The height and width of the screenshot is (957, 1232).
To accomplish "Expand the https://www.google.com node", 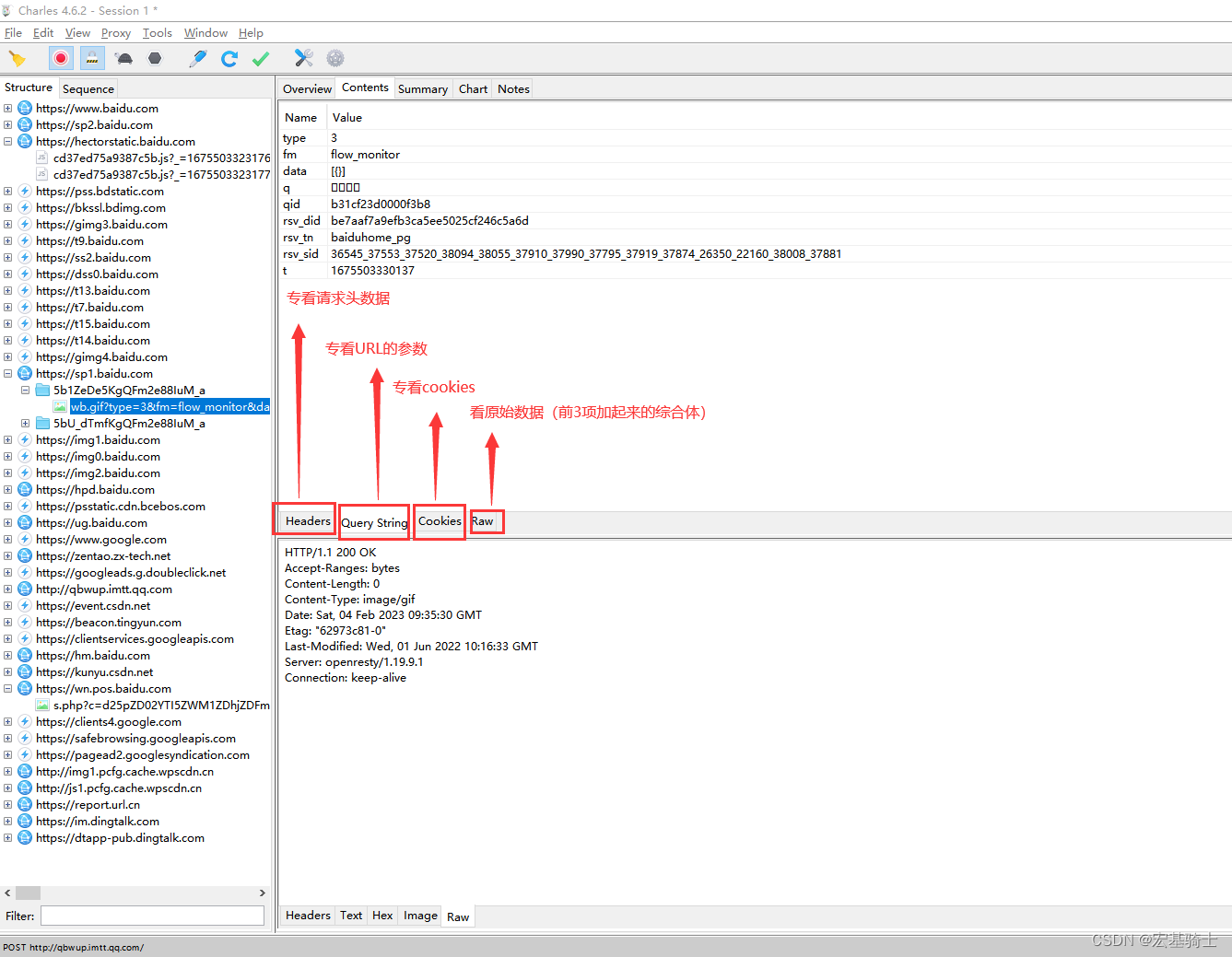I will (x=7, y=540).
